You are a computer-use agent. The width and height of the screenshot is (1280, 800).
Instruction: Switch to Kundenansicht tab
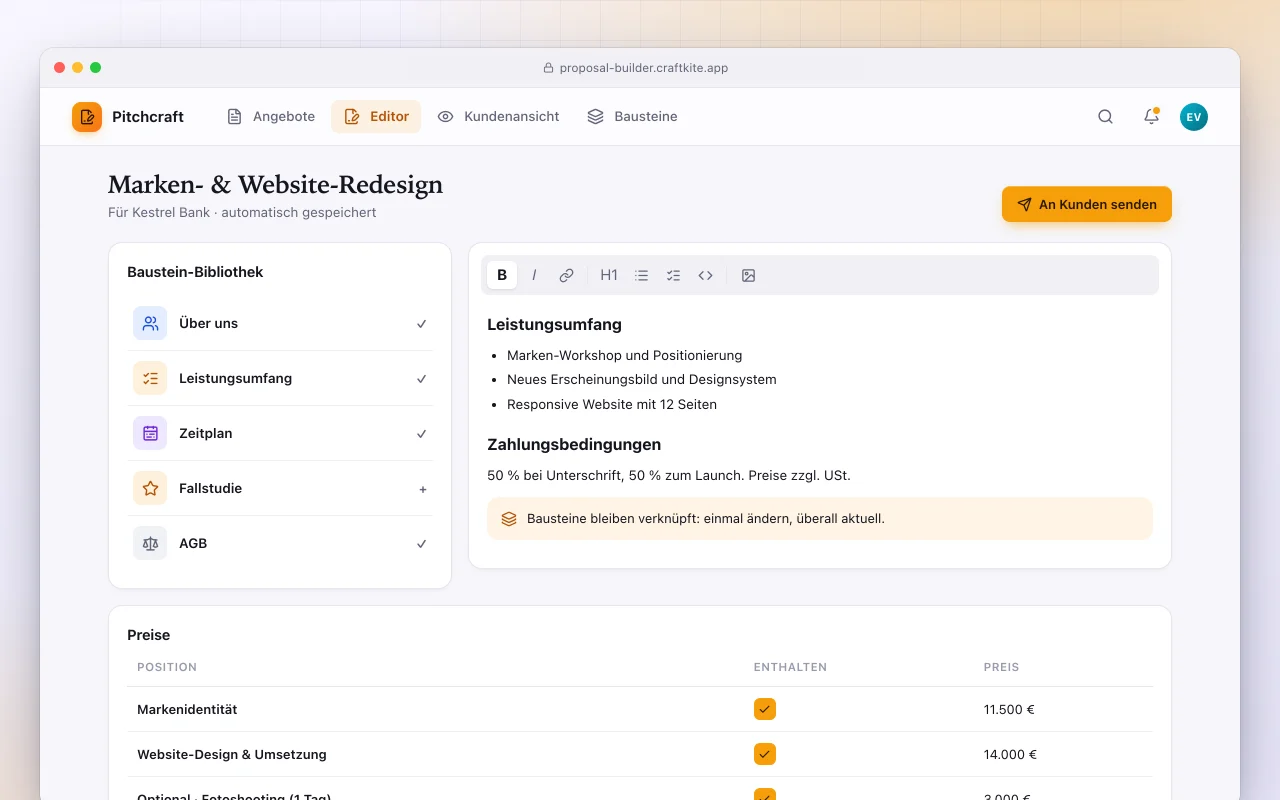498,117
